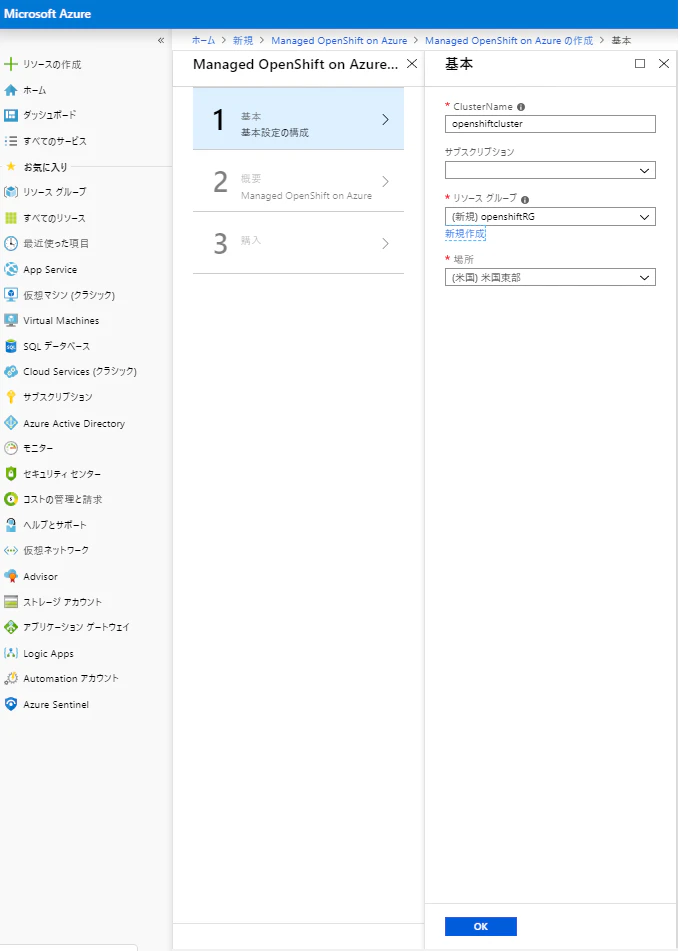This screenshot has height=951, width=680.
Task: Select step 1 基本設定の構成
Action: click(x=298, y=119)
